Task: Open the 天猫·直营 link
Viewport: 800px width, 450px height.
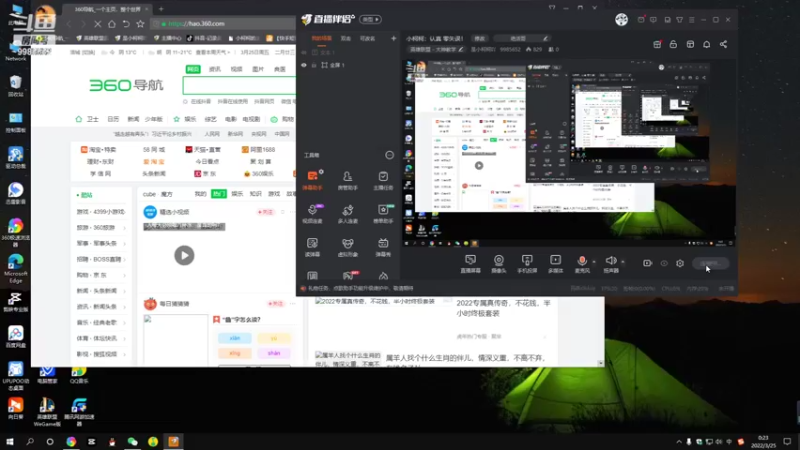Action: (x=203, y=149)
